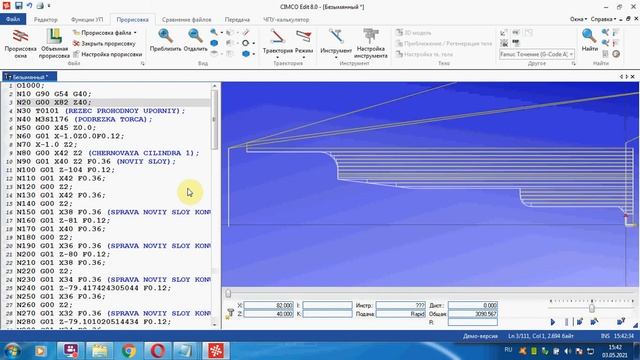Image resolution: width=640 pixels, height=360 pixels.
Task: Select the Безымянный document tab
Action: pos(30,77)
